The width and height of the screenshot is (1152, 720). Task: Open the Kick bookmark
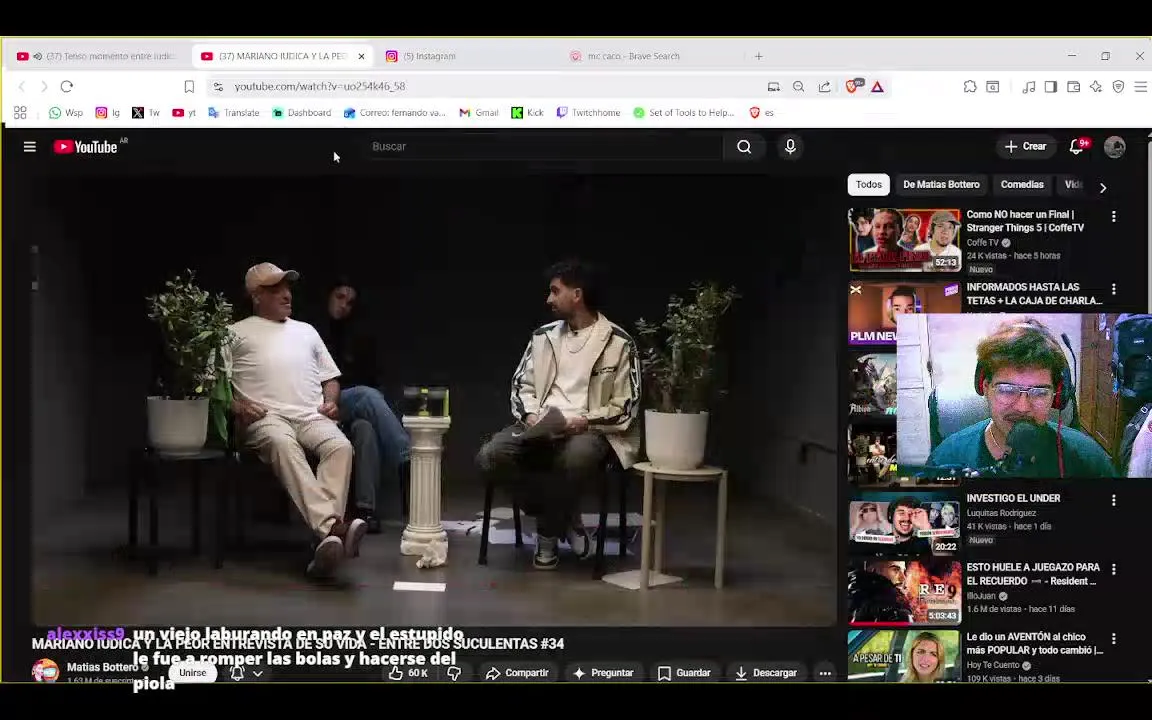(528, 112)
